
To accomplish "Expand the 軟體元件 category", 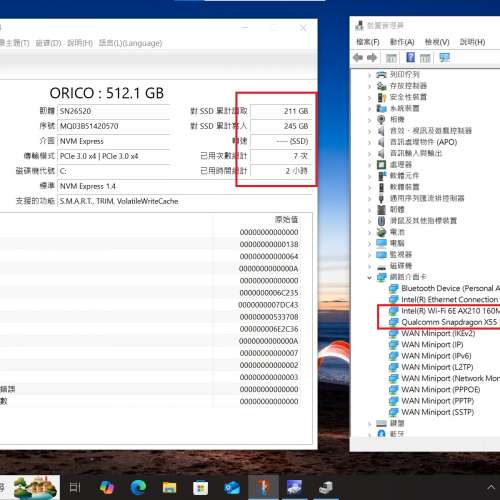I will point(369,176).
